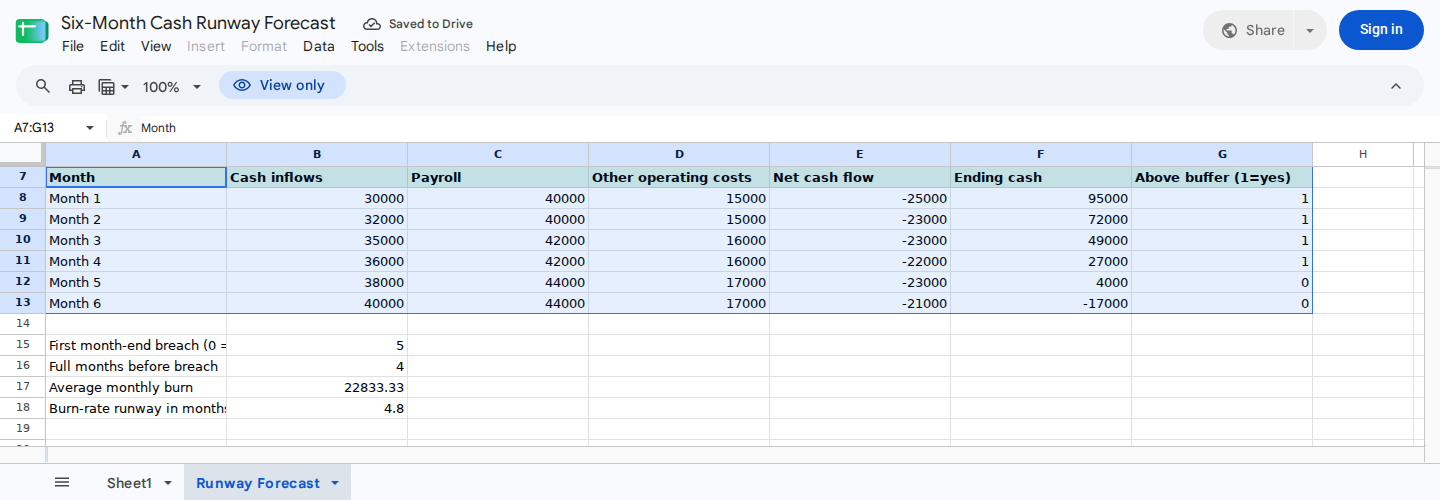Open the File menu
Viewport: 1440px width, 500px height.
tap(73, 46)
